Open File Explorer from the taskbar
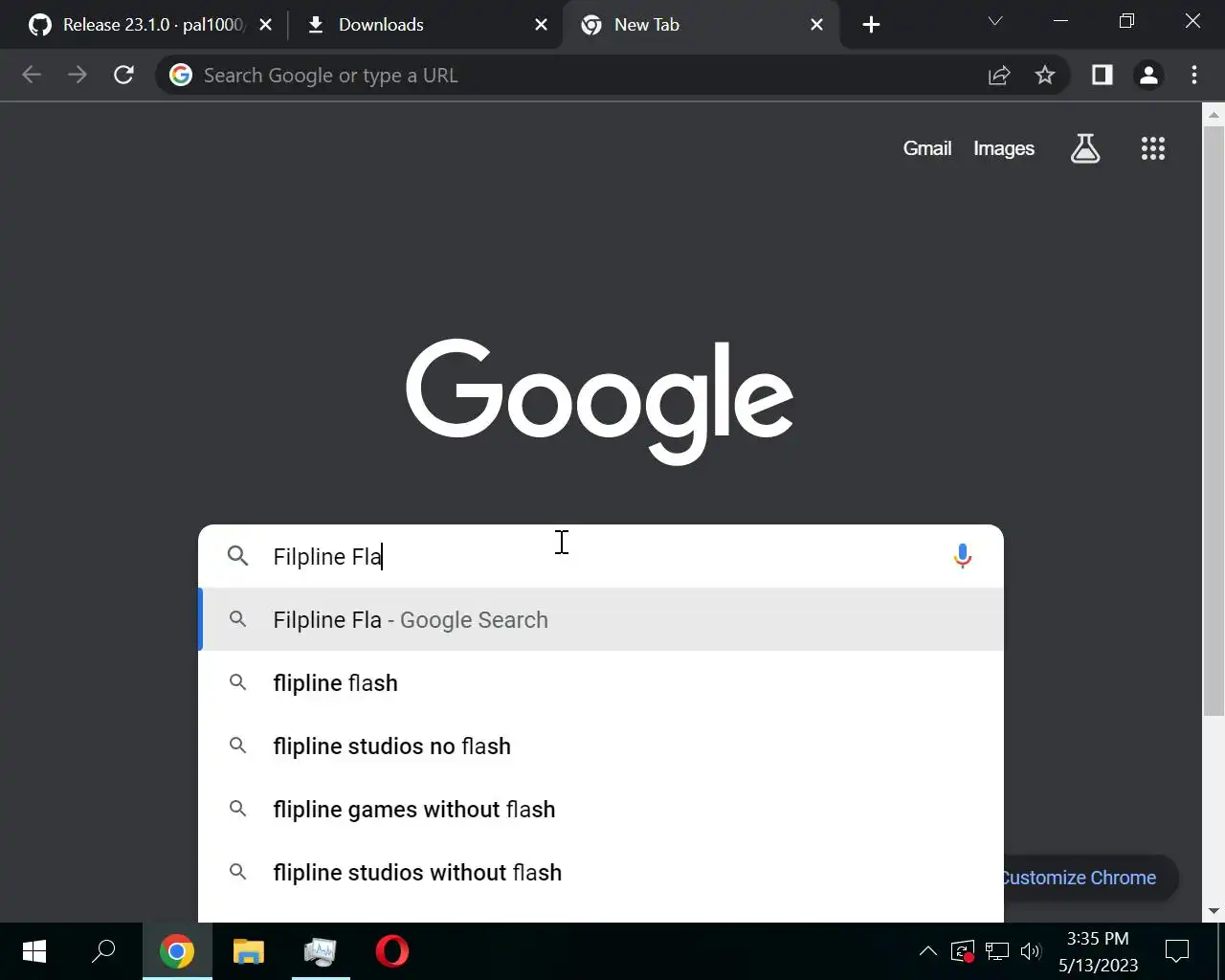 coord(249,951)
